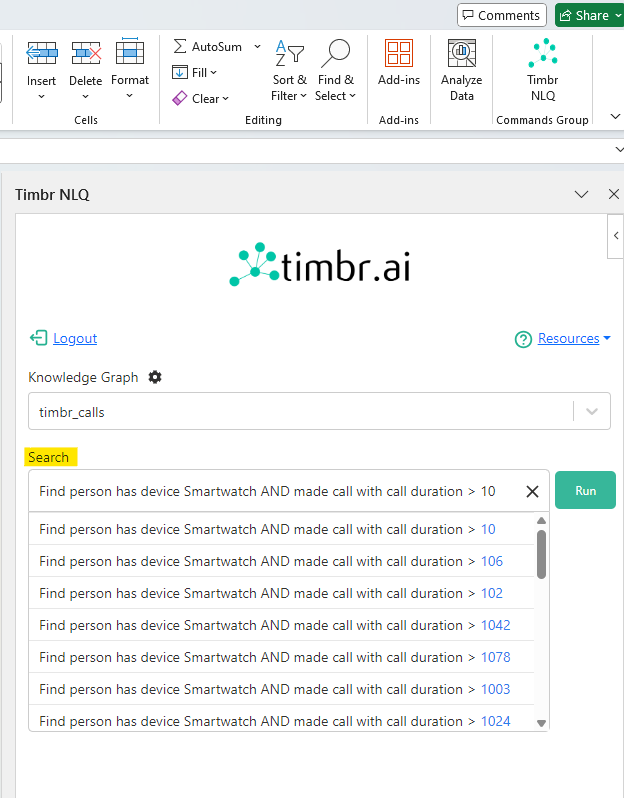This screenshot has height=798, width=624.
Task: Expand the timbr_calls knowledge graph dropdown
Action: [x=591, y=411]
